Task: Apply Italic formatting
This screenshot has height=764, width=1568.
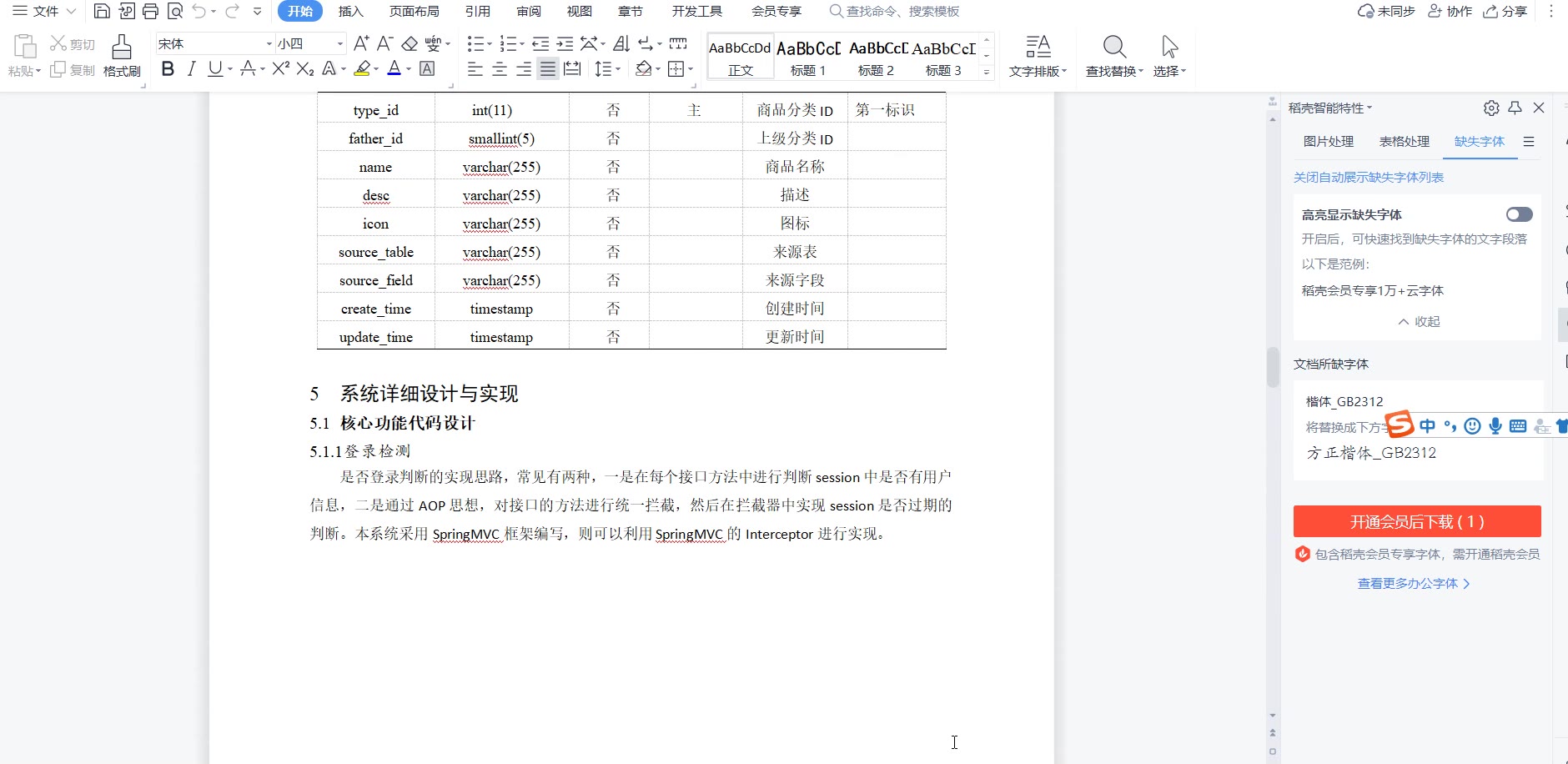Action: point(191,69)
